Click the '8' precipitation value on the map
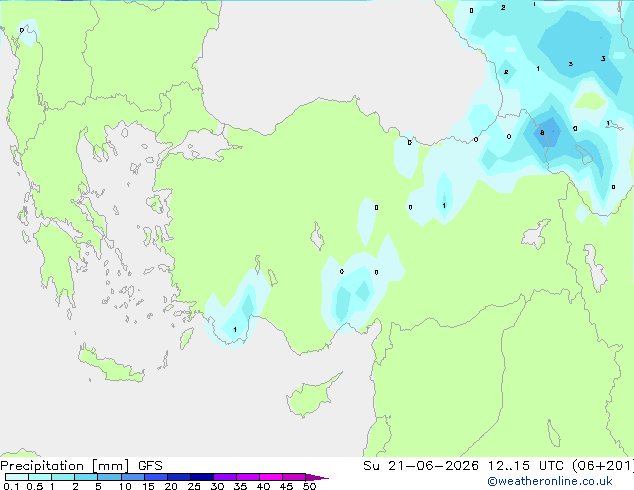 click(542, 133)
